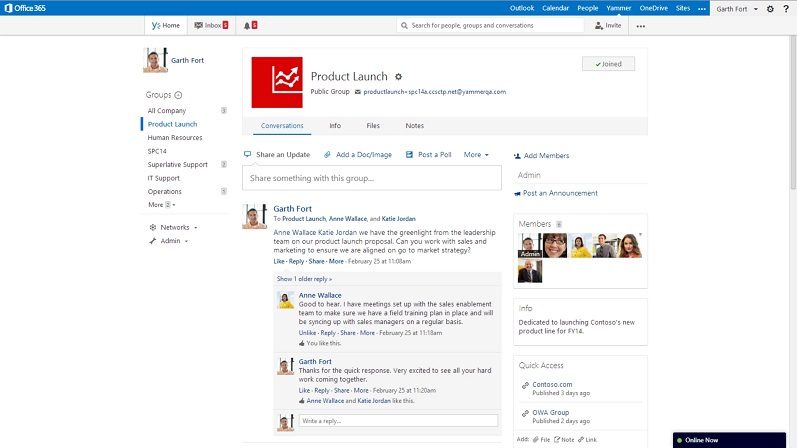Viewport: 797px width, 448px height.
Task: Show 1 older reply
Action: click(x=304, y=279)
